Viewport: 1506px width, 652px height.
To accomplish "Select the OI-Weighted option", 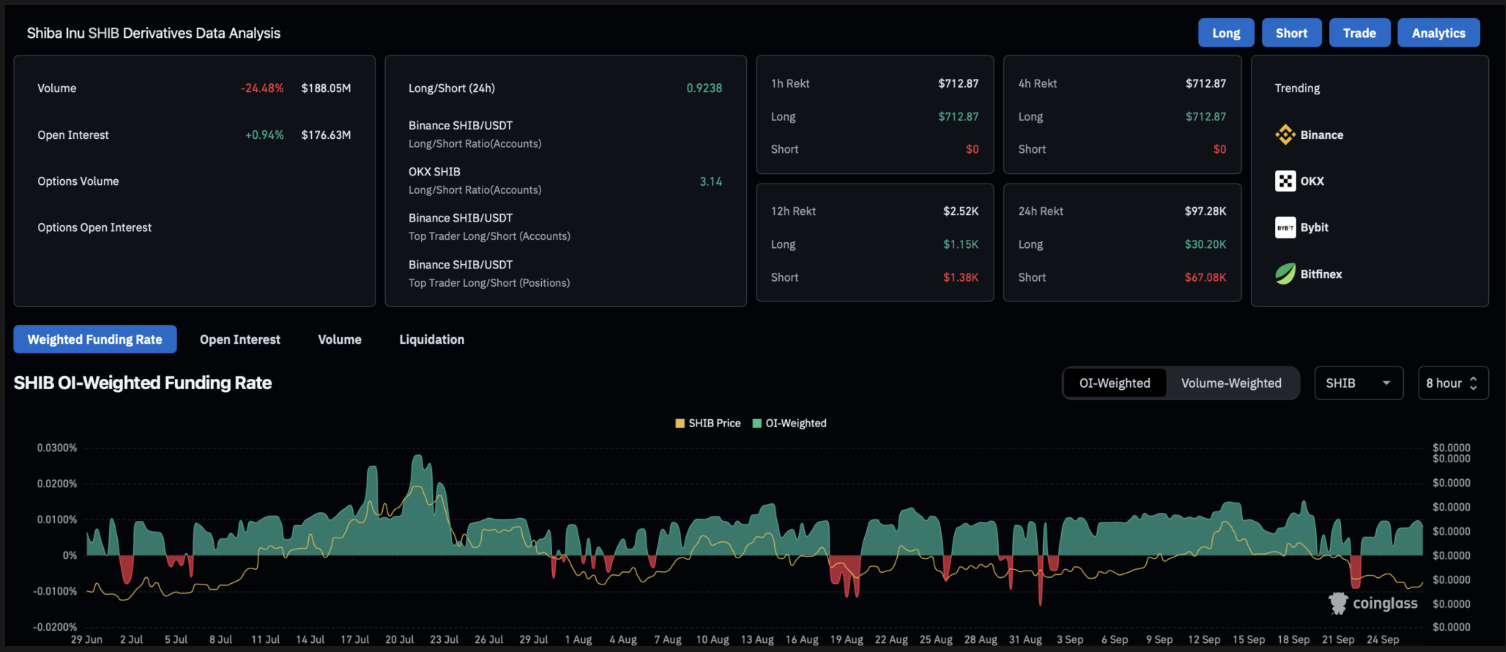I will [1114, 383].
